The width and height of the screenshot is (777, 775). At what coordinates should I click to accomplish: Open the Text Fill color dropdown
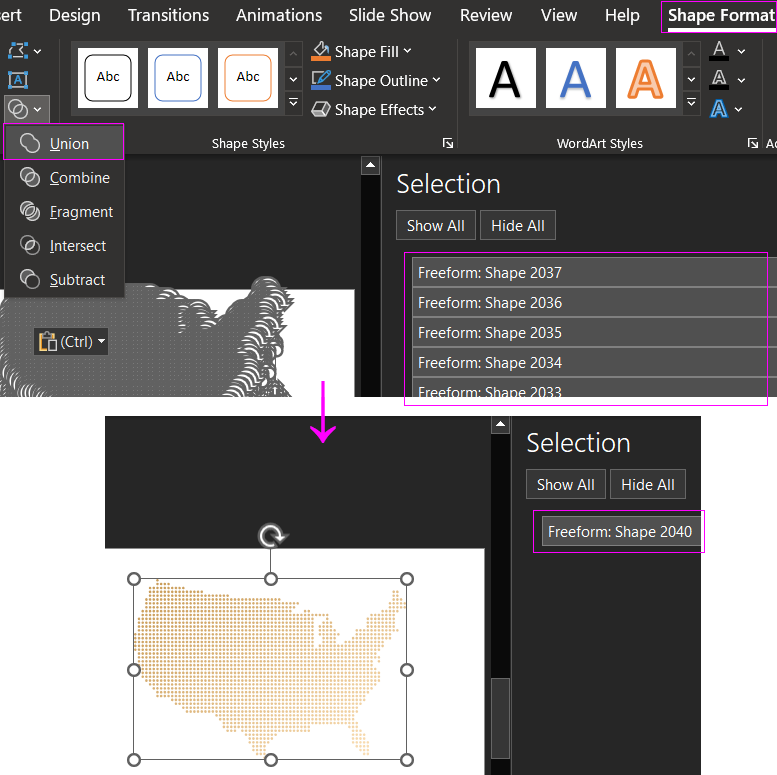click(x=741, y=51)
